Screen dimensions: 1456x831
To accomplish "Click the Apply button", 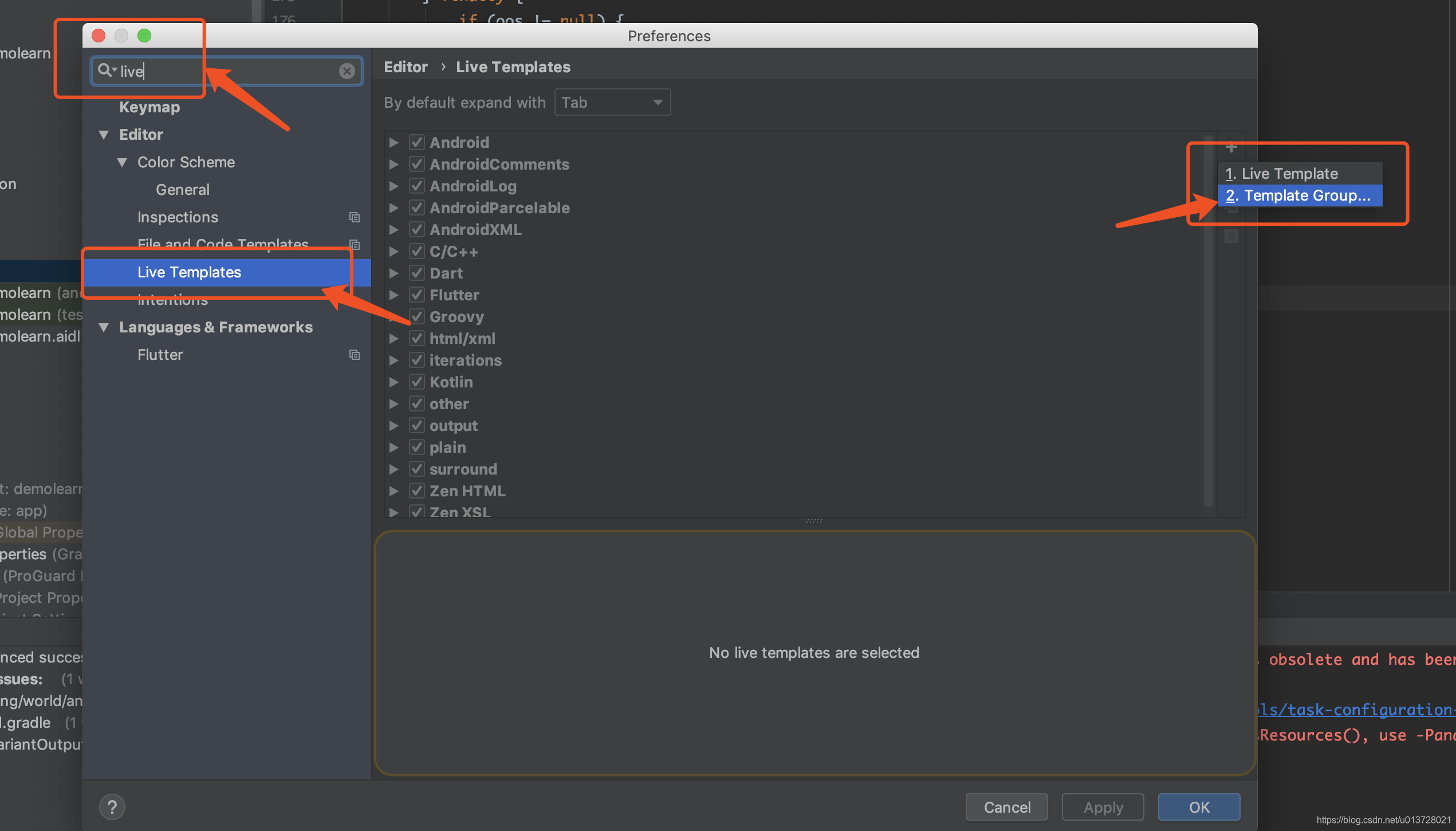I will click(x=1103, y=807).
